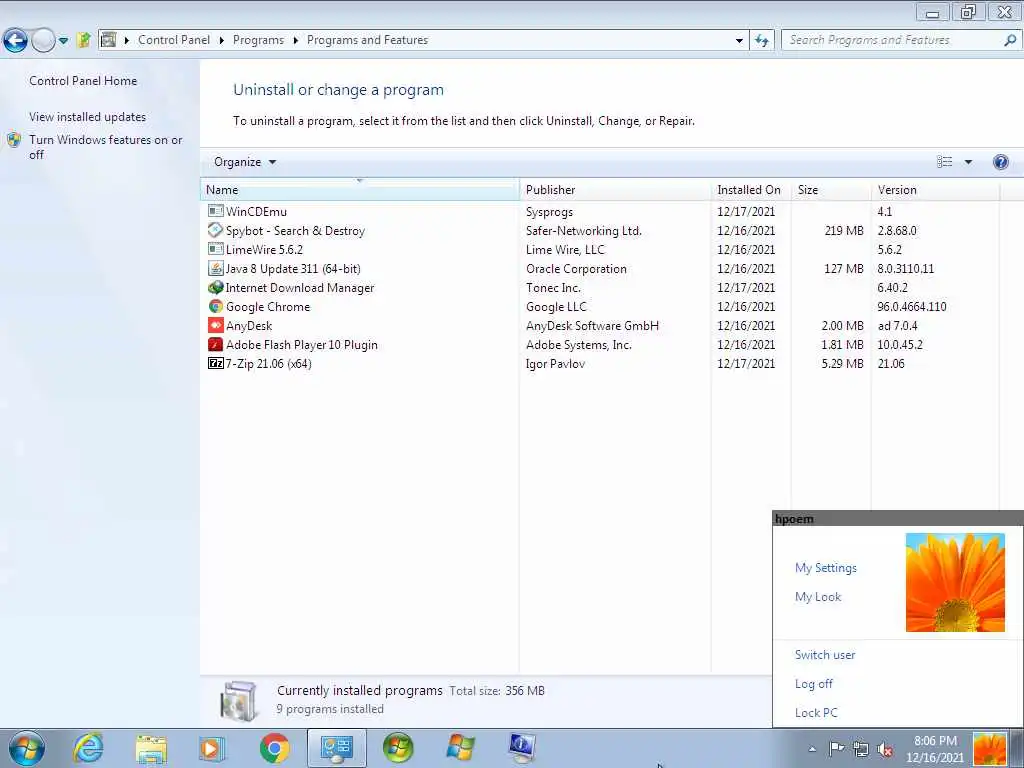Open the Help question mark icon
1024x768 pixels.
(1000, 162)
